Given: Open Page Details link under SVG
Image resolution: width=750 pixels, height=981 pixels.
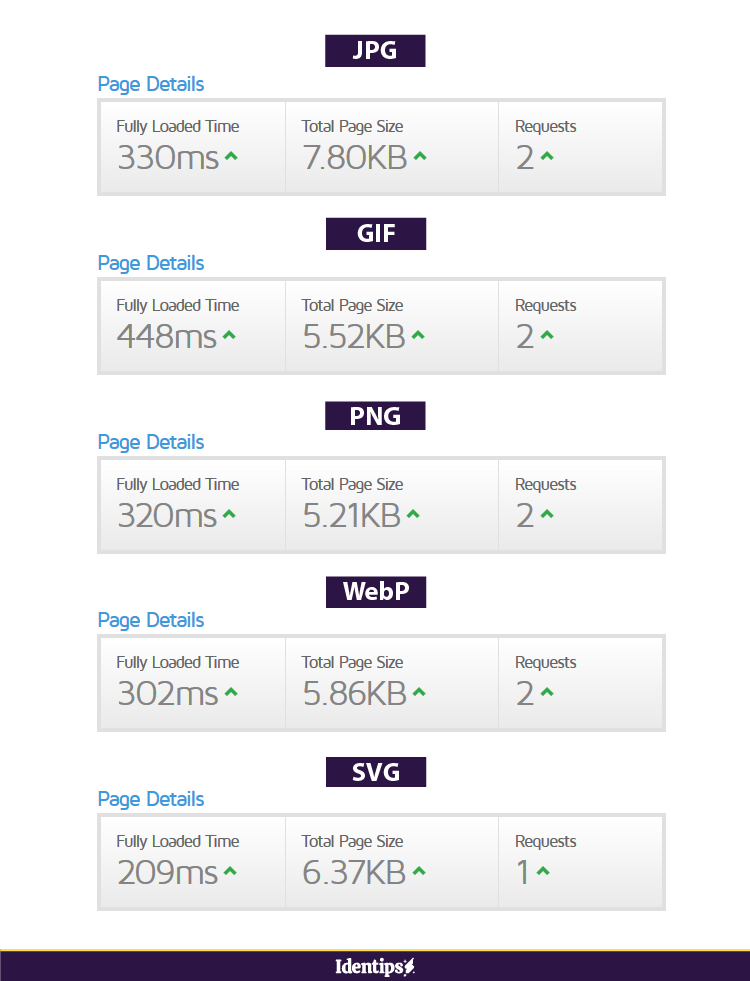Looking at the screenshot, I should tap(151, 799).
